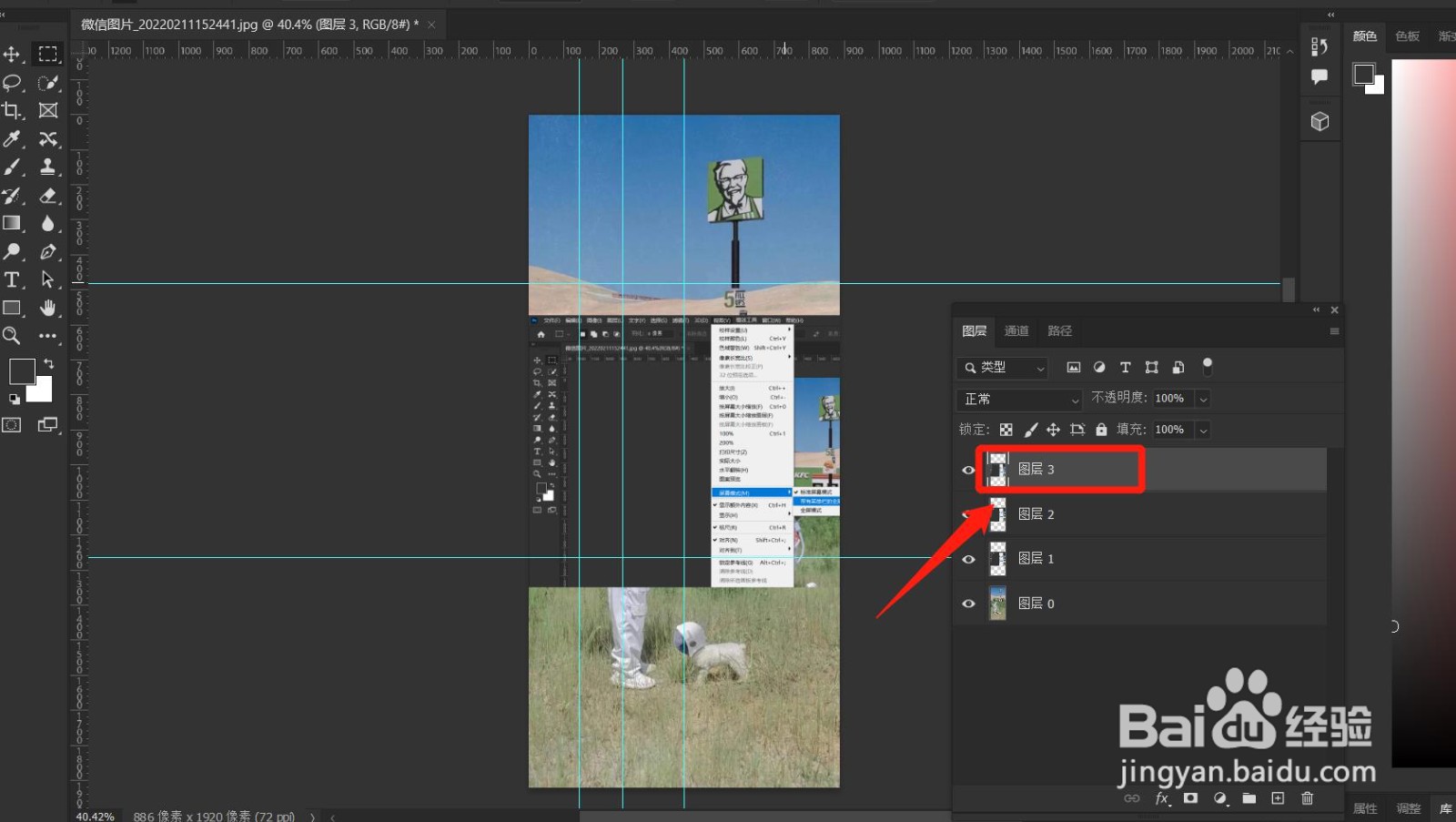Toggle the pixel layer filter

tap(1074, 368)
